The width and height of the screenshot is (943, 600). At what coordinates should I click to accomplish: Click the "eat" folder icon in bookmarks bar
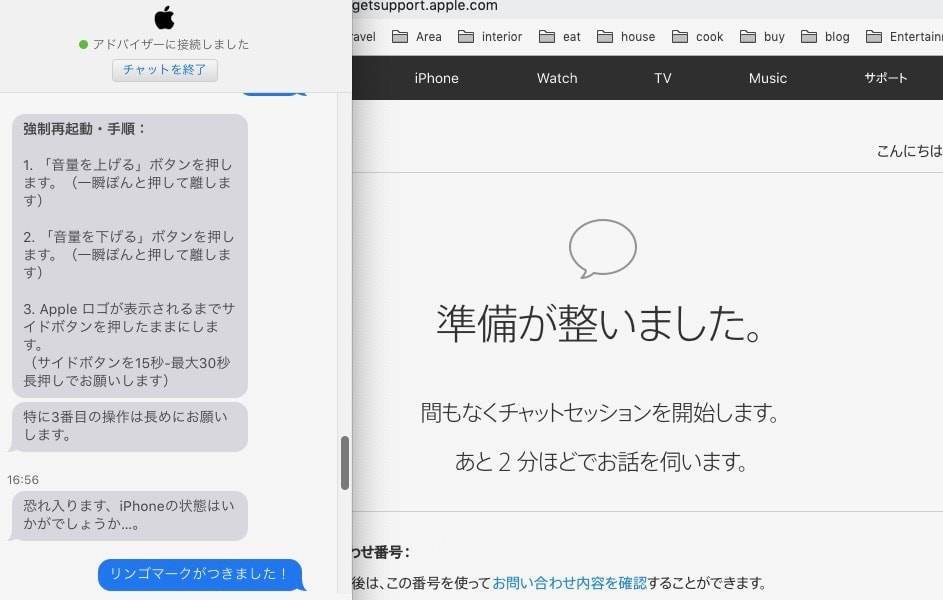point(548,36)
